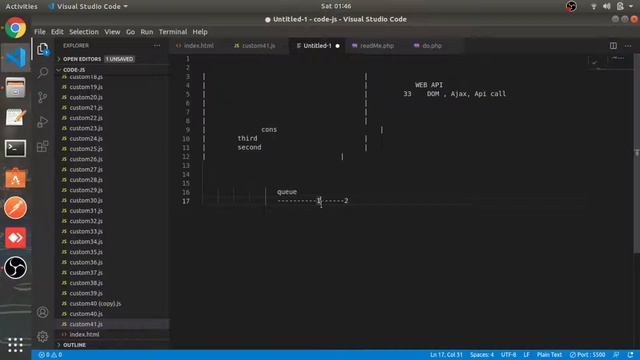Expand the Open Editors section
The height and width of the screenshot is (360, 640).
[96, 59]
